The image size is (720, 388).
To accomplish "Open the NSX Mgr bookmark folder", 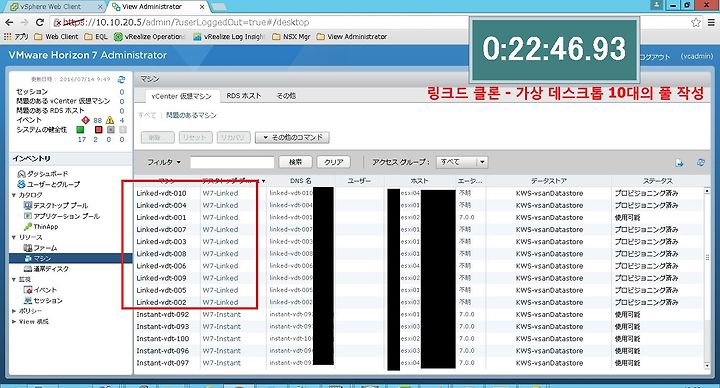I will (291, 36).
